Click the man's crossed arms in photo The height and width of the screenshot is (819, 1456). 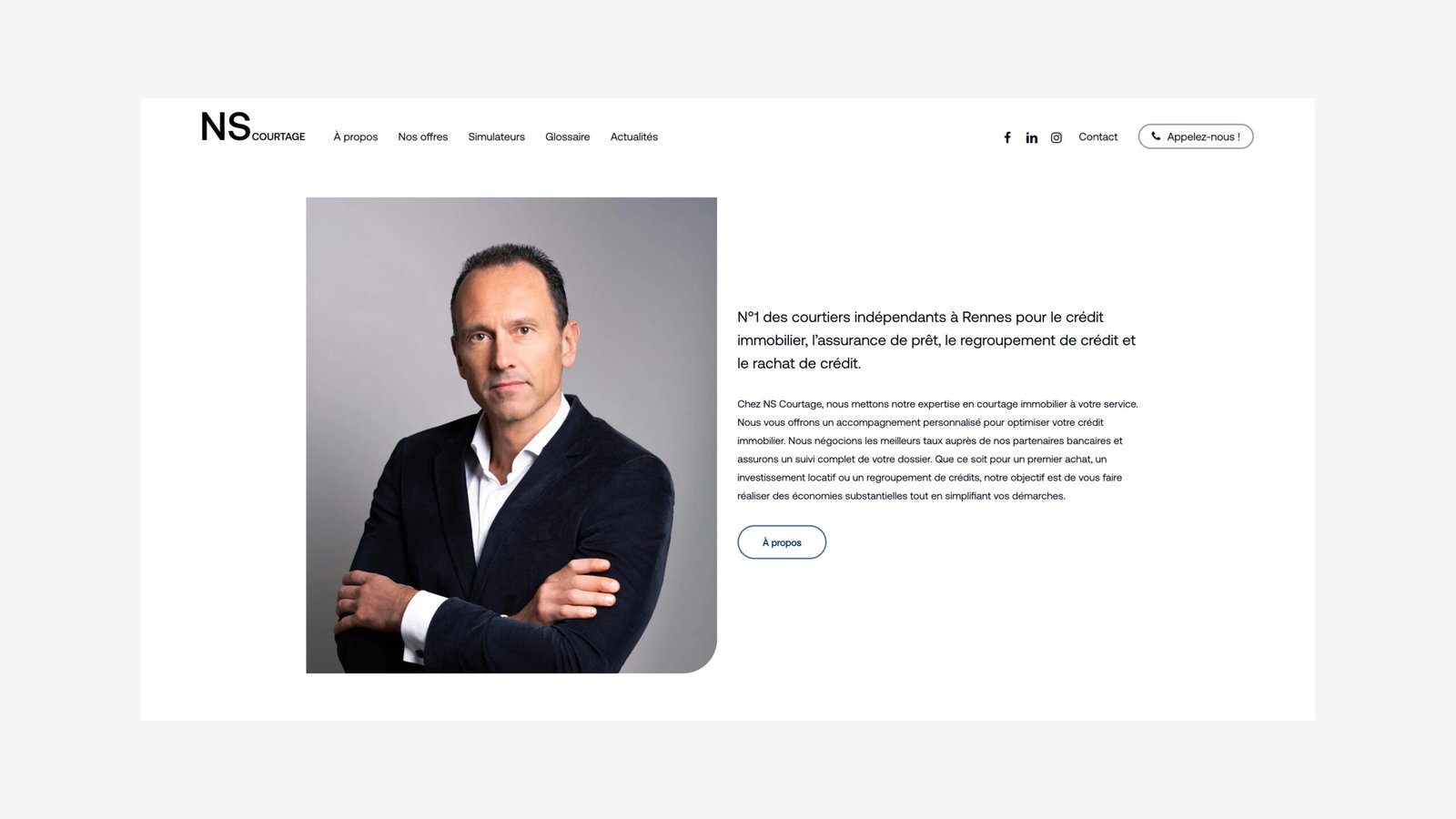(478, 596)
